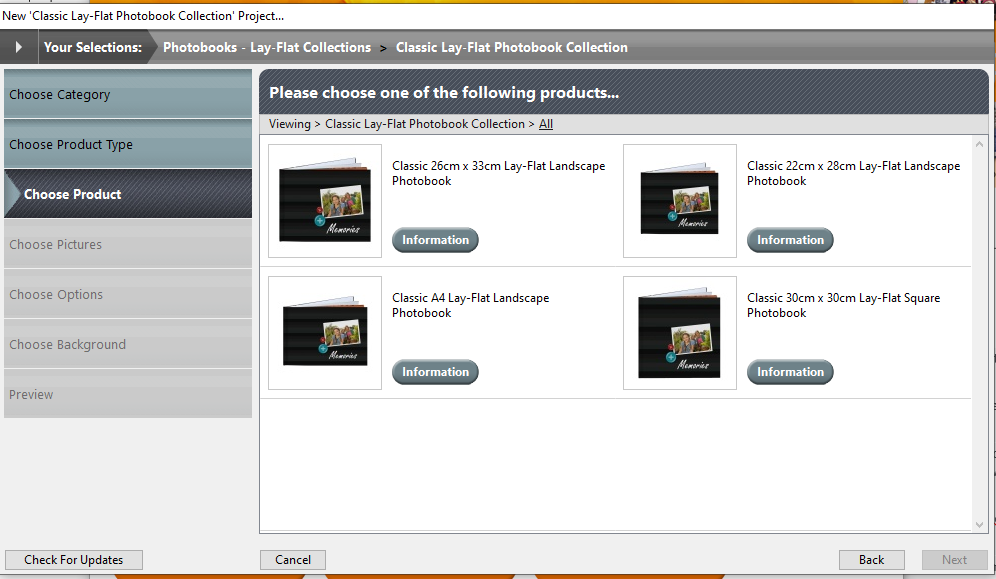Expand the Your Selections arrow
The width and height of the screenshot is (996, 579).
(18, 47)
